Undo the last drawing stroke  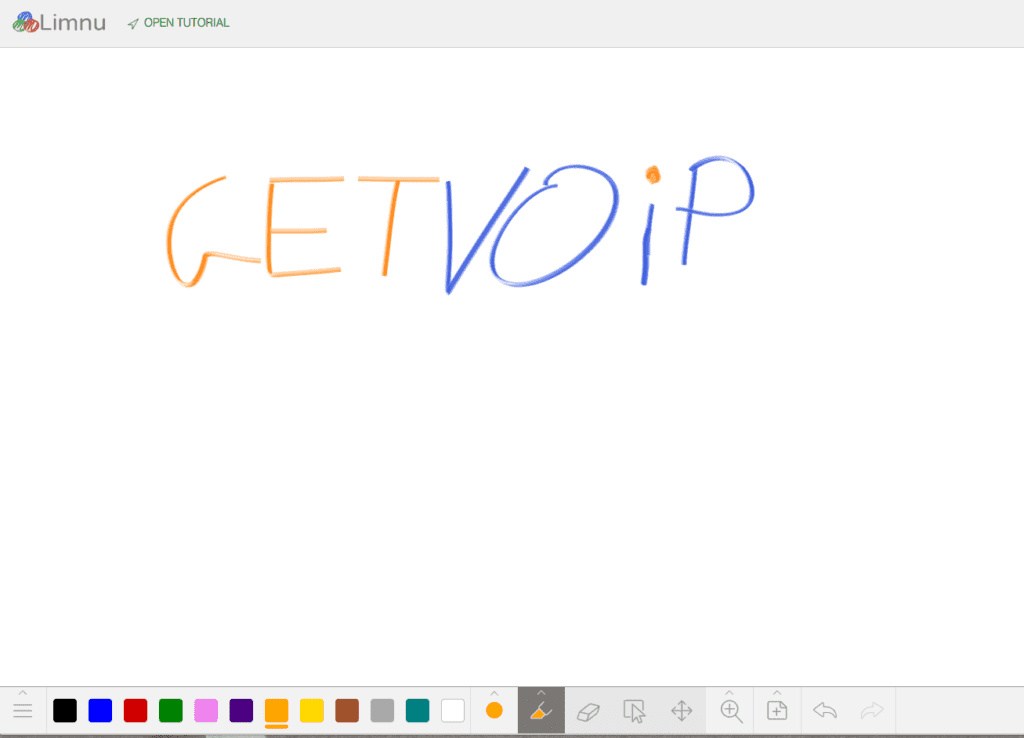pyautogui.click(x=825, y=711)
